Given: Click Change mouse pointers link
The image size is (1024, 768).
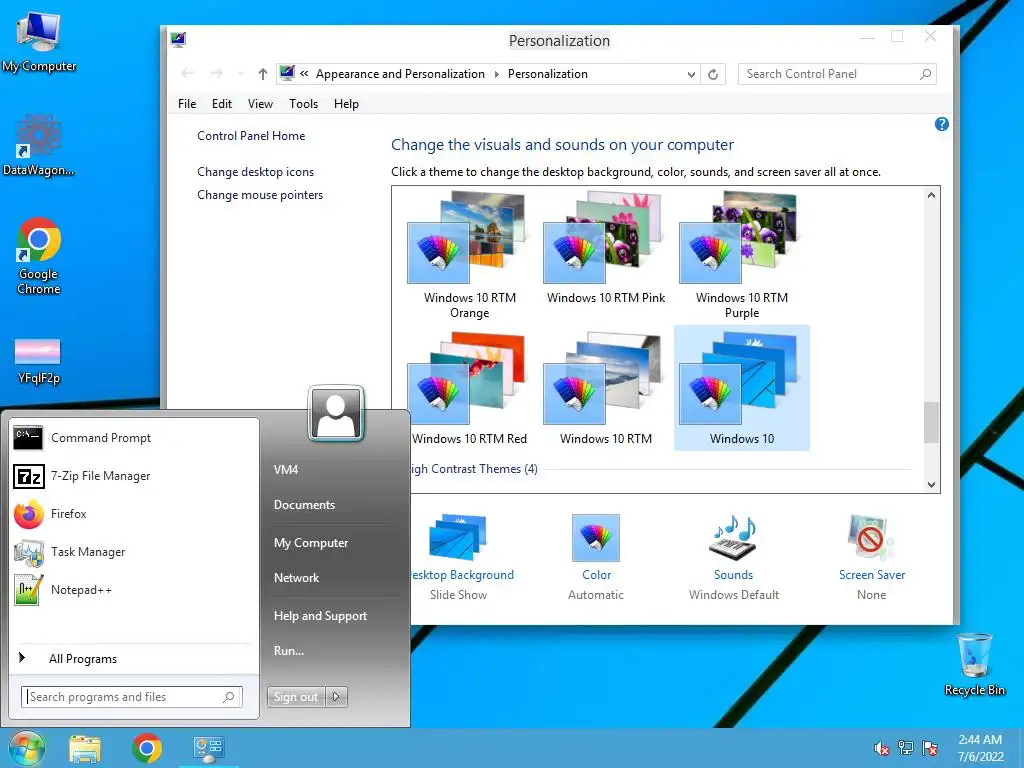Looking at the screenshot, I should pyautogui.click(x=260, y=195).
